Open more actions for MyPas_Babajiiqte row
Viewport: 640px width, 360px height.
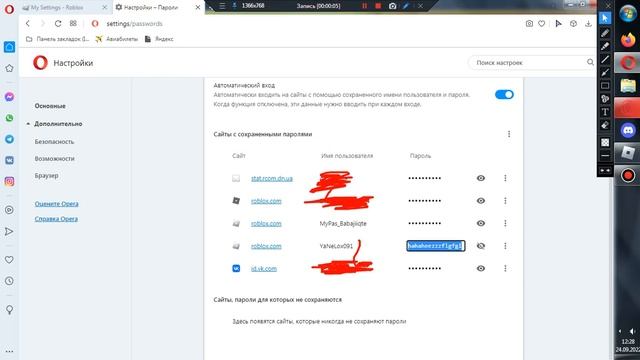pyautogui.click(x=505, y=223)
